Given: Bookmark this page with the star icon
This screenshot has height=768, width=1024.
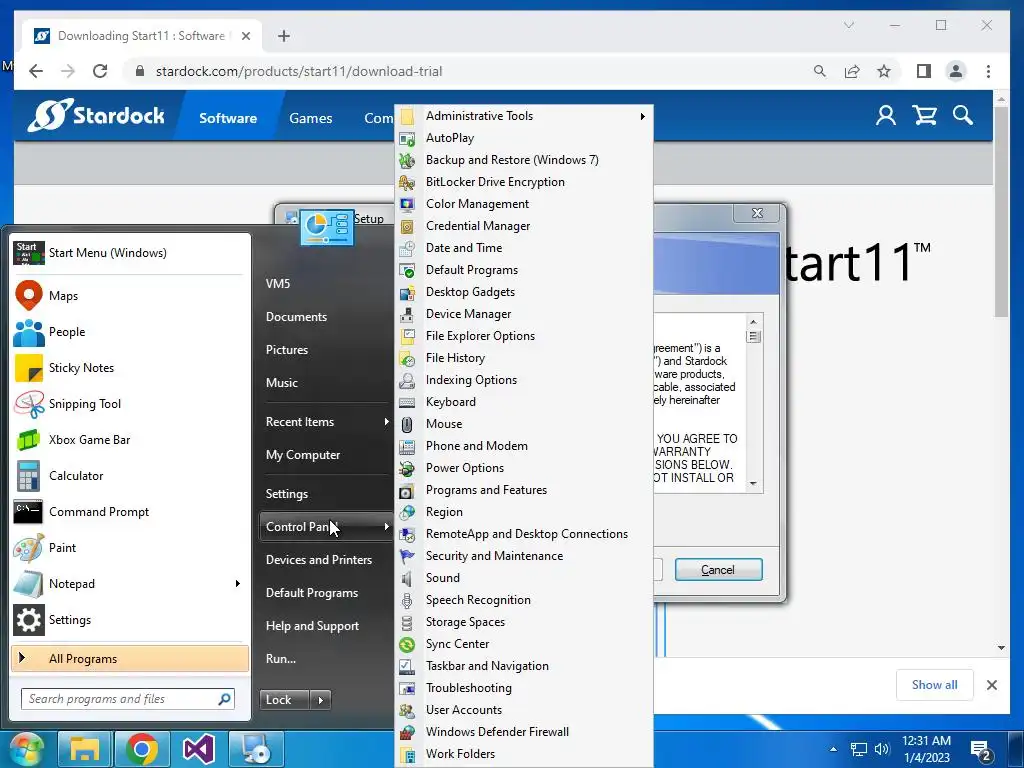Looking at the screenshot, I should (x=884, y=71).
